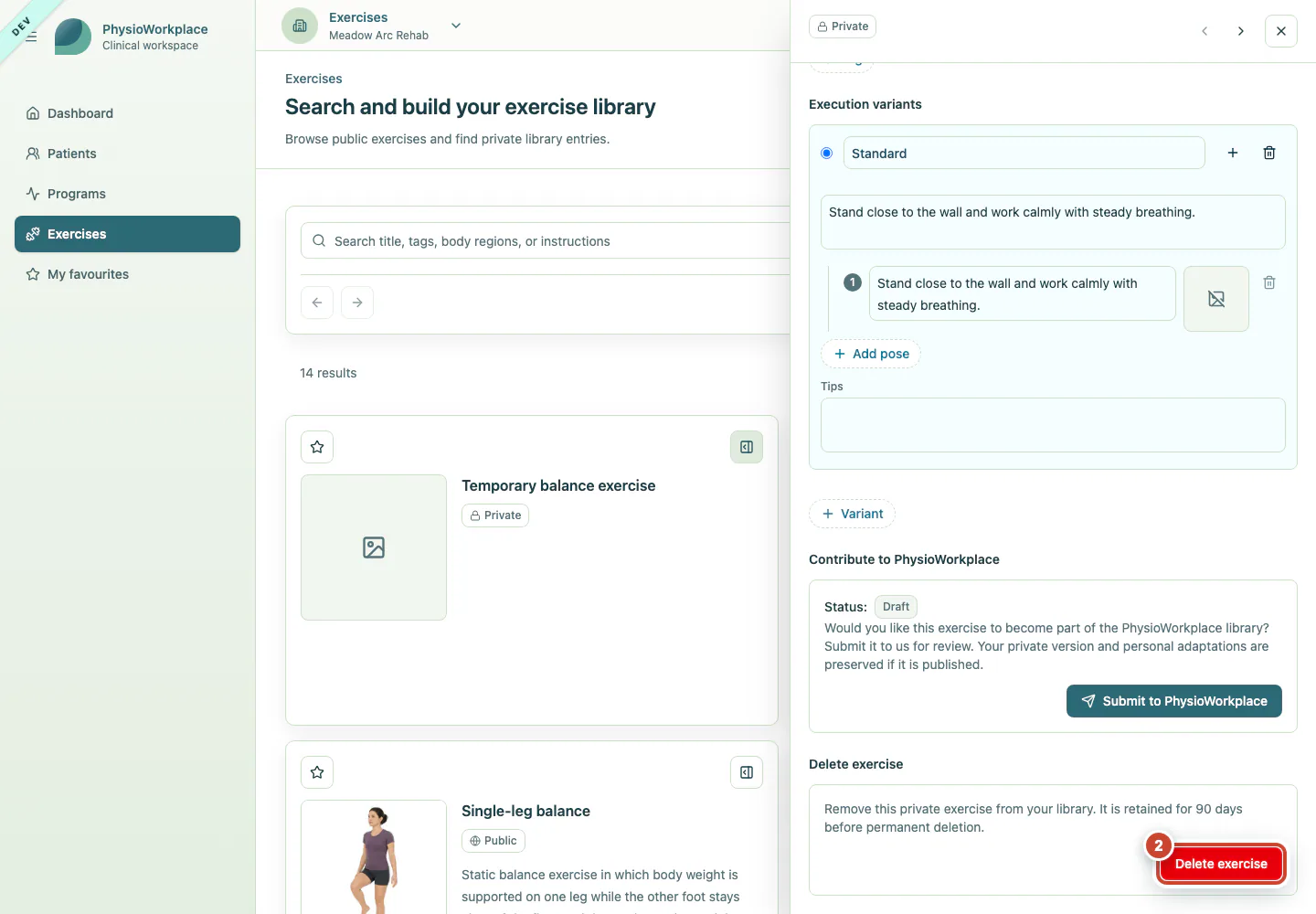Click the Execution variants heading
The height and width of the screenshot is (914, 1316).
tap(865, 104)
